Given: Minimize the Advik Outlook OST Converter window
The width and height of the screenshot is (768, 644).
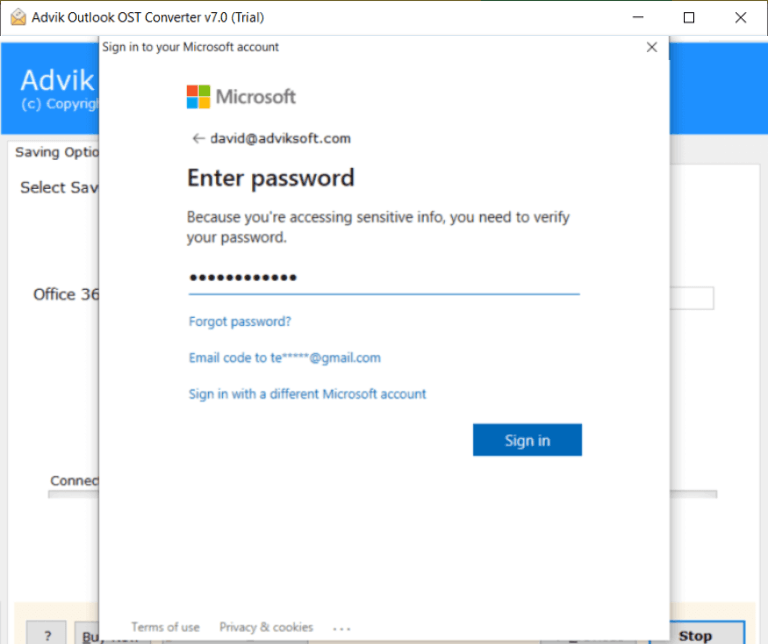Looking at the screenshot, I should click(638, 18).
